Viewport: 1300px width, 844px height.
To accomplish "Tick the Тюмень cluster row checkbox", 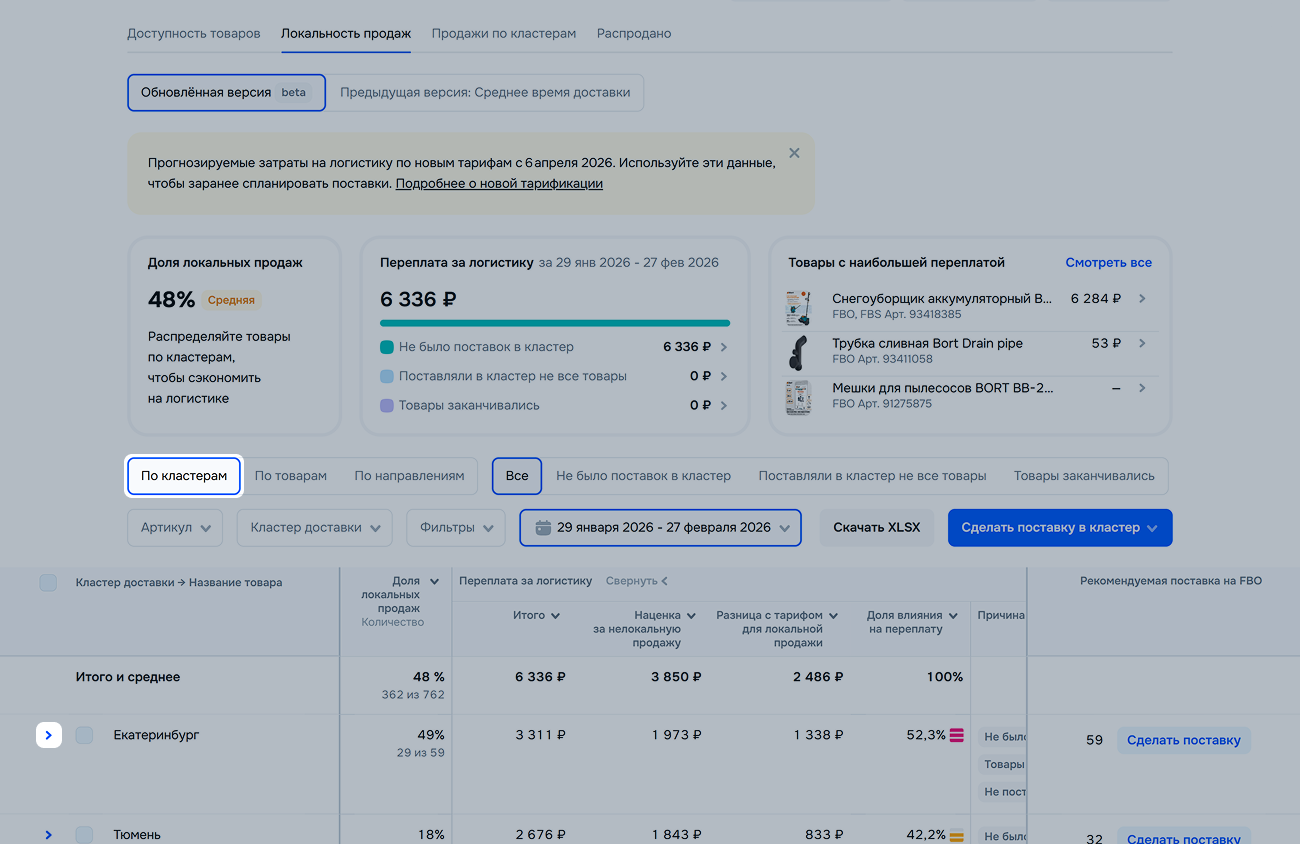I will pos(84,834).
